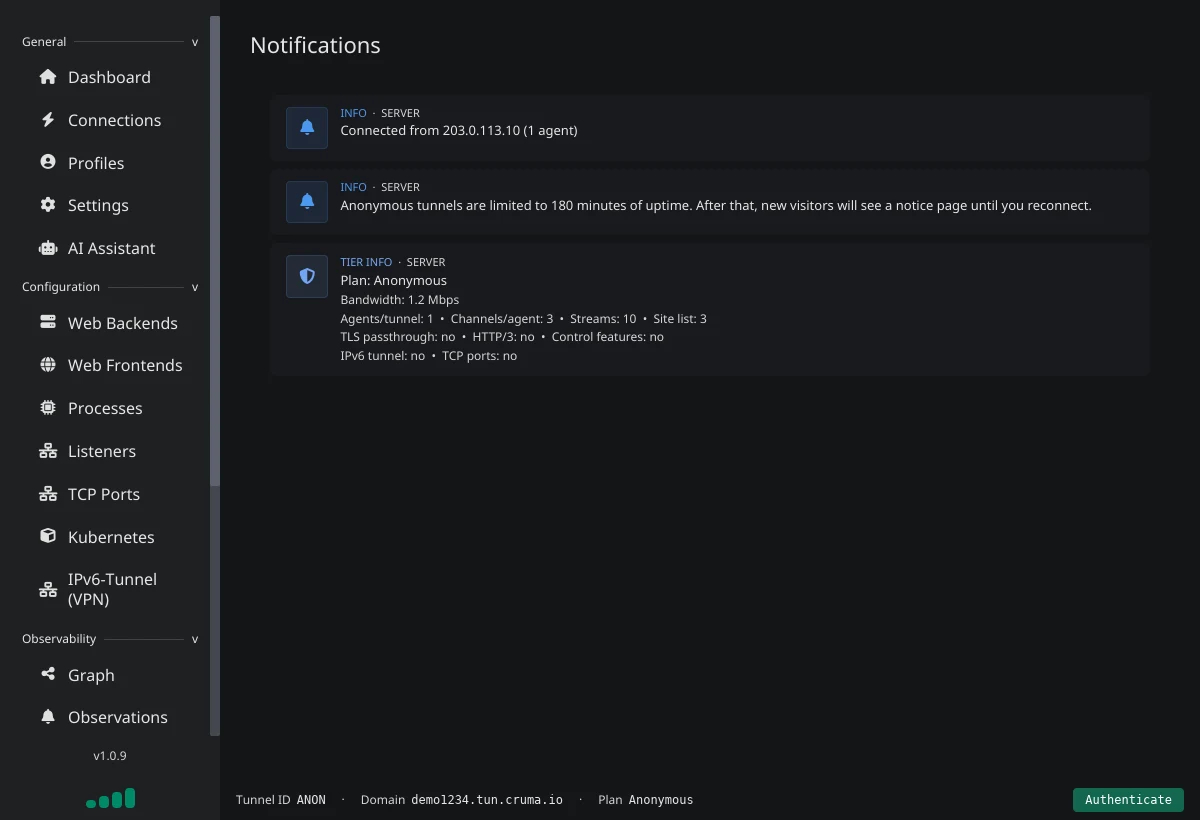Screen dimensions: 1200x820
Task: Click the shield icon of Tier Info
Action: pyautogui.click(x=307, y=276)
